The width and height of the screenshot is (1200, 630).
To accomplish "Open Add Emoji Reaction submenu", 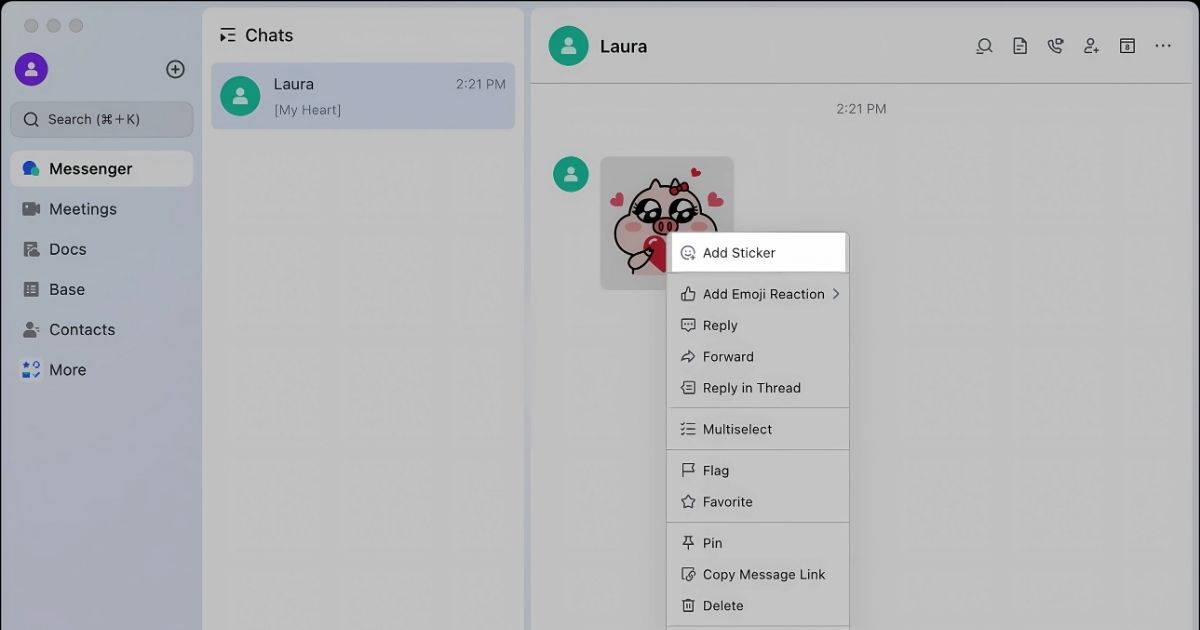I will pyautogui.click(x=758, y=294).
